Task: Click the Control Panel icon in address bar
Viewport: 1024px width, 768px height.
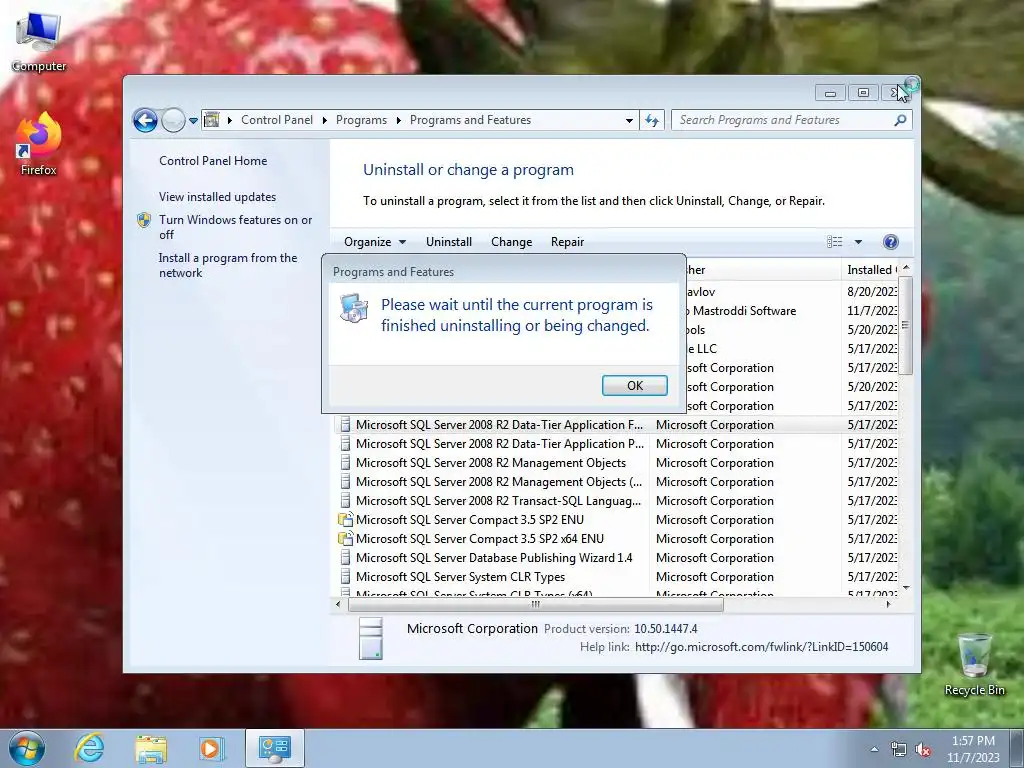Action: [212, 120]
